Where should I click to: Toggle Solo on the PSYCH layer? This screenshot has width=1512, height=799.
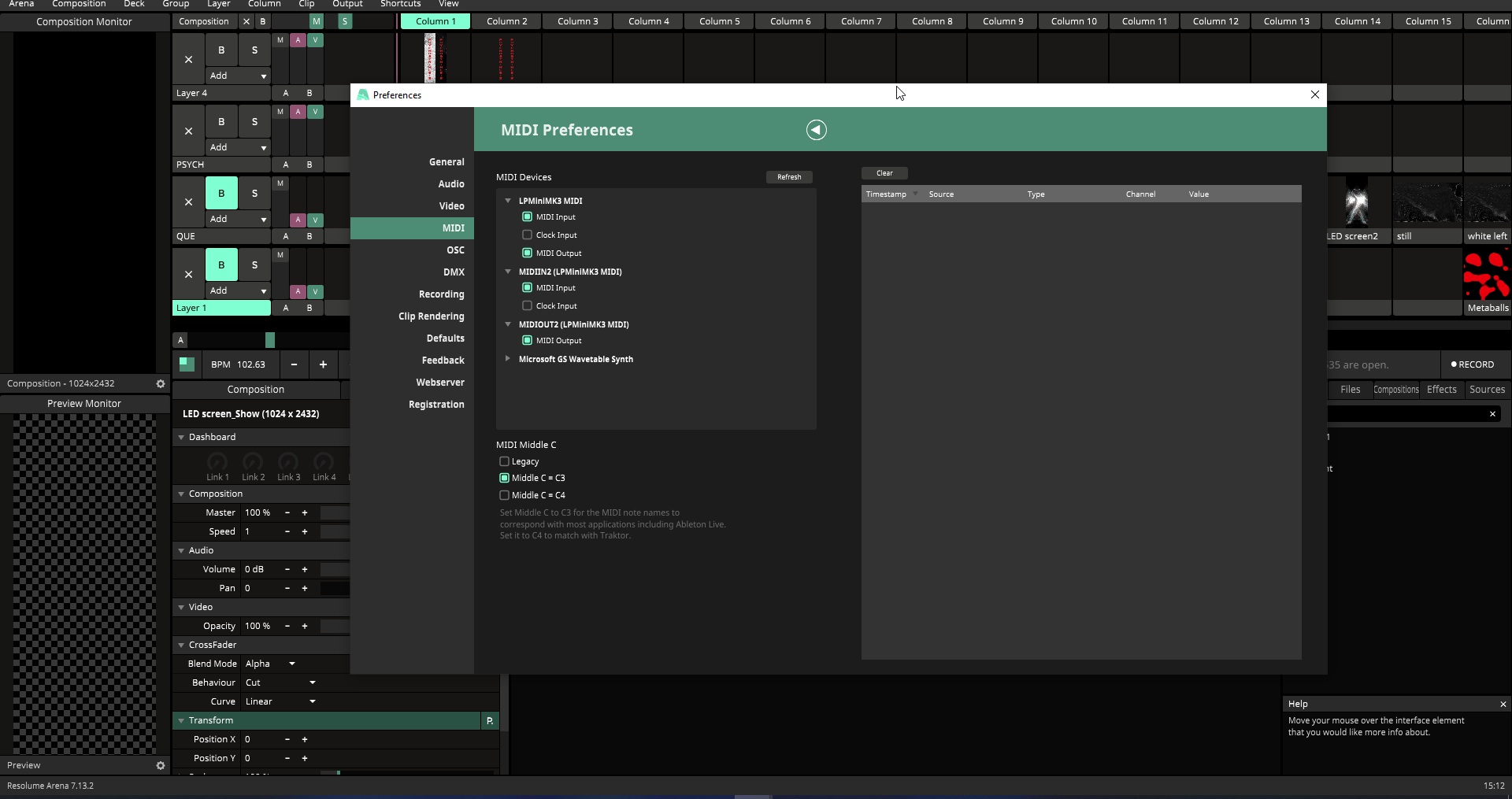[x=254, y=122]
